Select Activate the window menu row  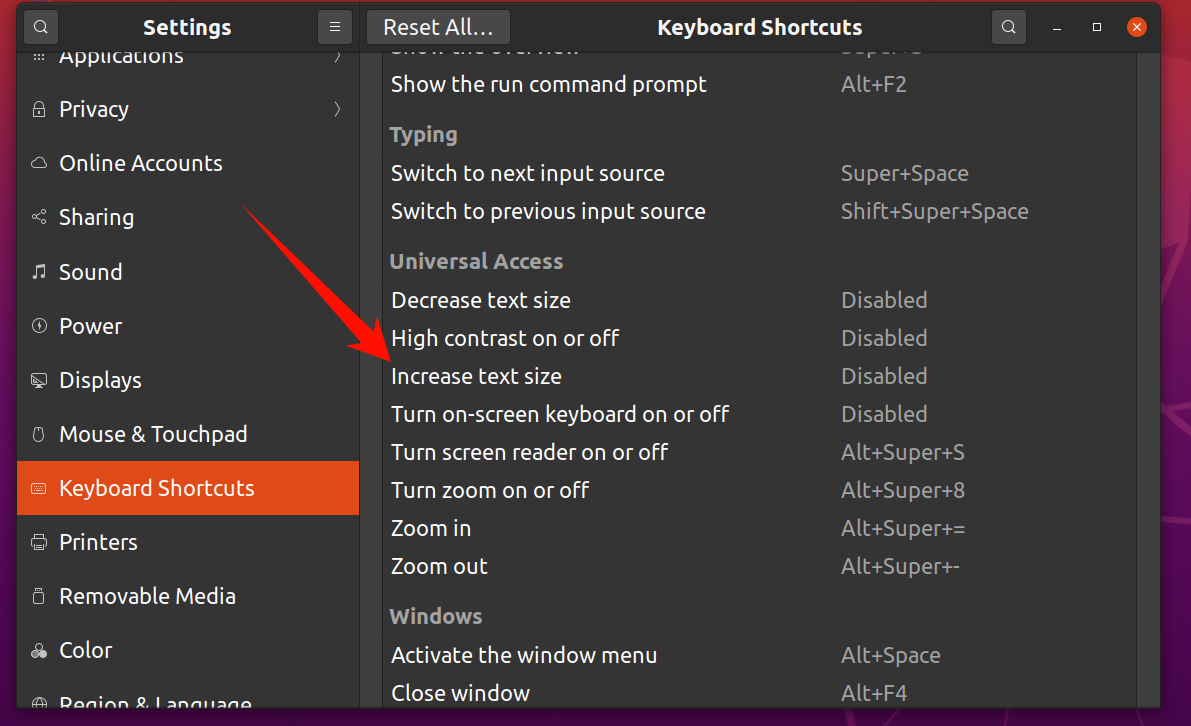(759, 655)
